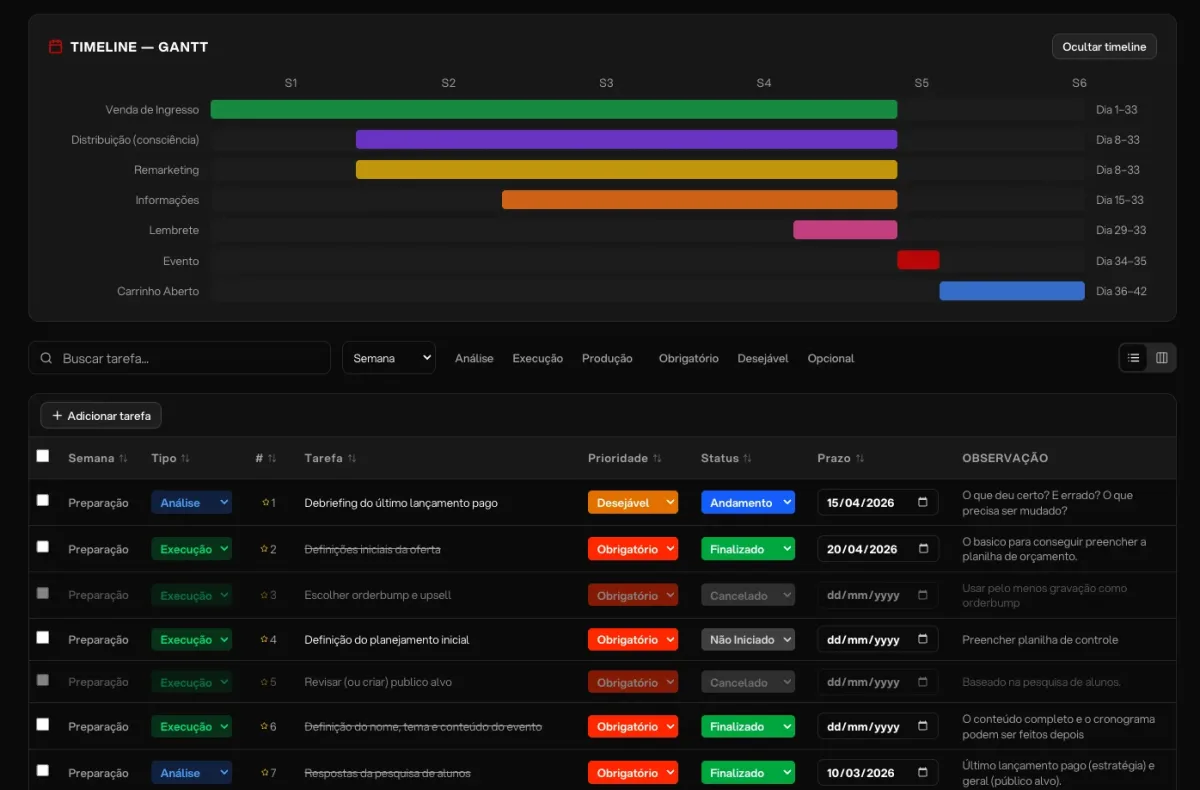1200x790 pixels.
Task: Open Andamento status dropdown
Action: tap(748, 503)
